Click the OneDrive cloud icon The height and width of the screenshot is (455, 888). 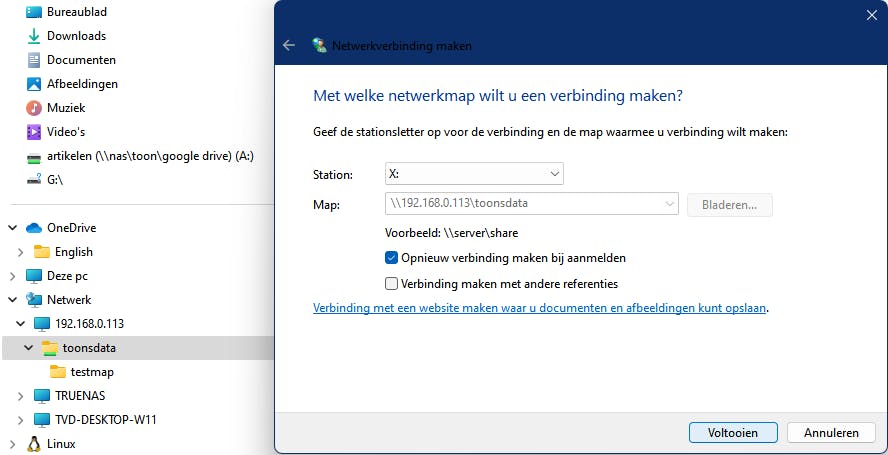coord(33,228)
